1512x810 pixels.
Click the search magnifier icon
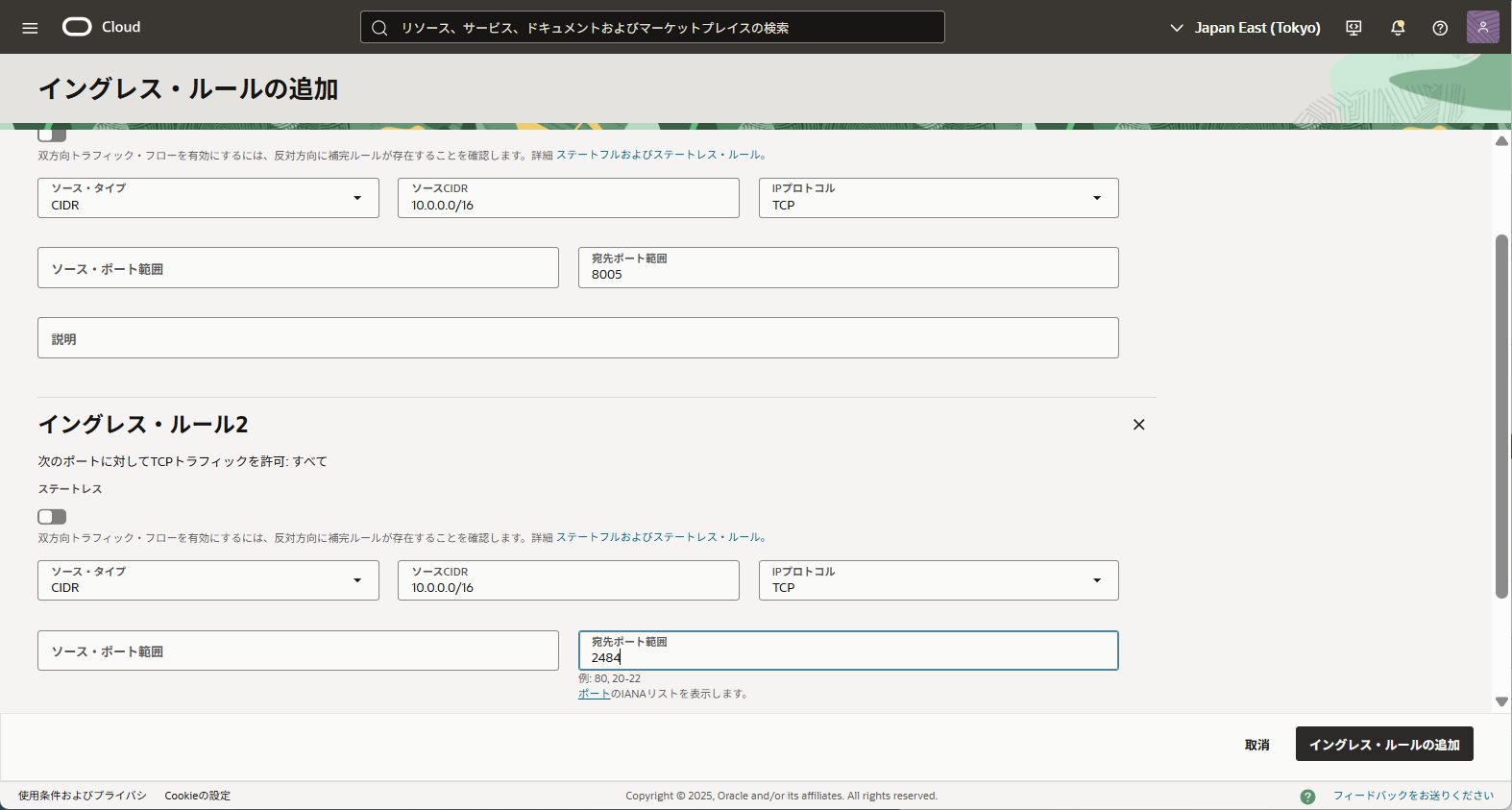point(379,28)
